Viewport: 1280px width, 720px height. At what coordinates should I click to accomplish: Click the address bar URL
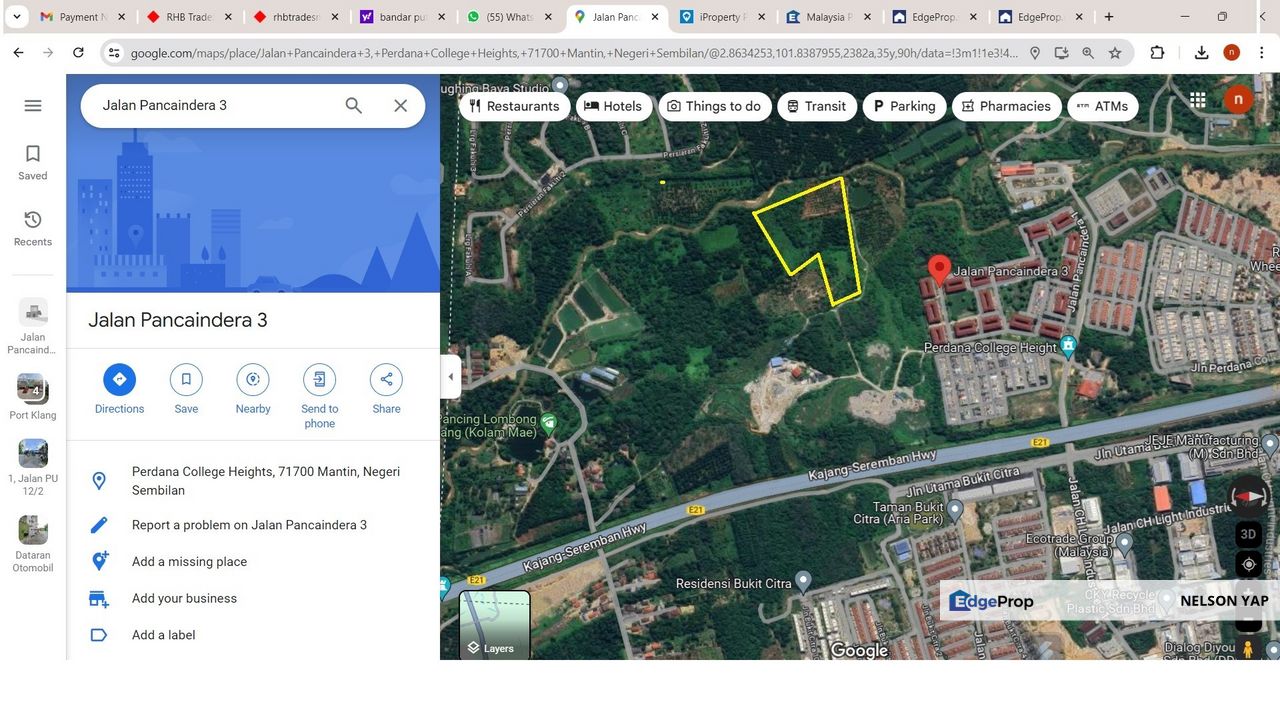coord(575,53)
